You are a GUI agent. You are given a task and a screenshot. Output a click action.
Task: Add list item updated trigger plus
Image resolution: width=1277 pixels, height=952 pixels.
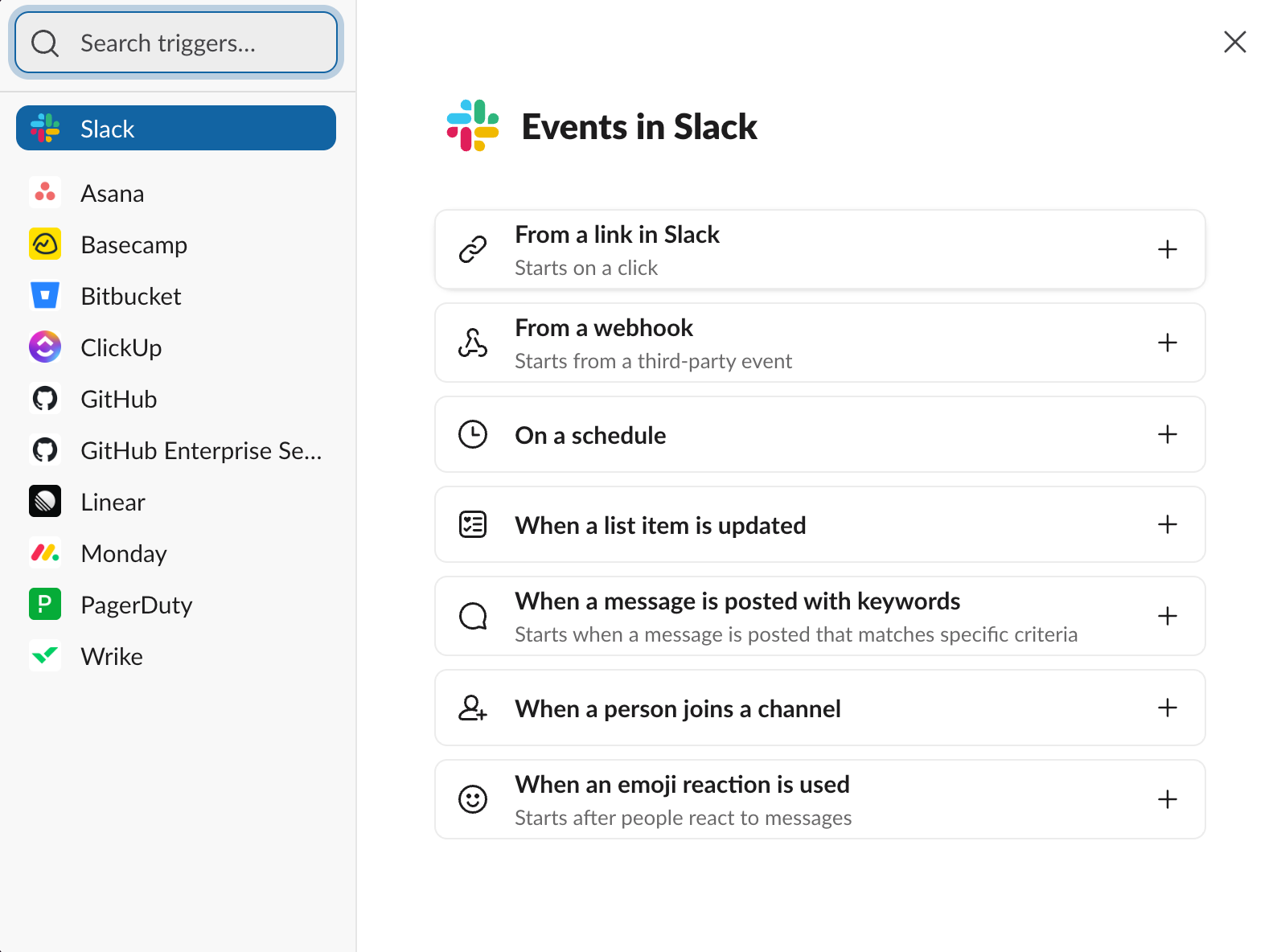tap(1168, 524)
